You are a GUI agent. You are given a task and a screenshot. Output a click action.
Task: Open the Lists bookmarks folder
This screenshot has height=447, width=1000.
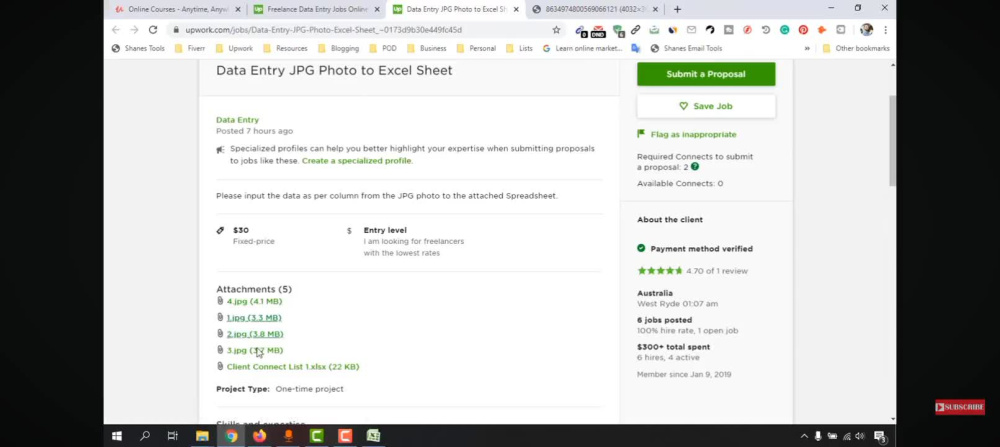(x=520, y=48)
